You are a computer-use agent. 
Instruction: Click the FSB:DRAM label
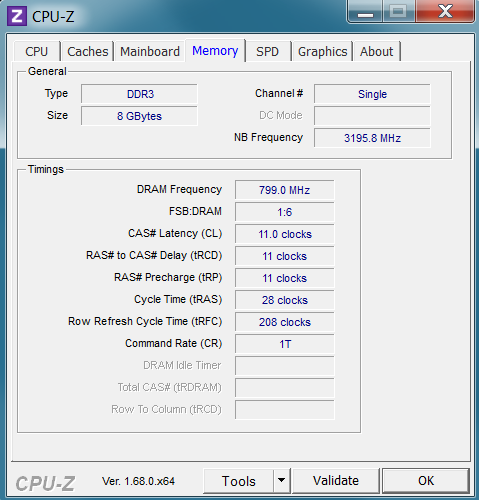coord(195,211)
